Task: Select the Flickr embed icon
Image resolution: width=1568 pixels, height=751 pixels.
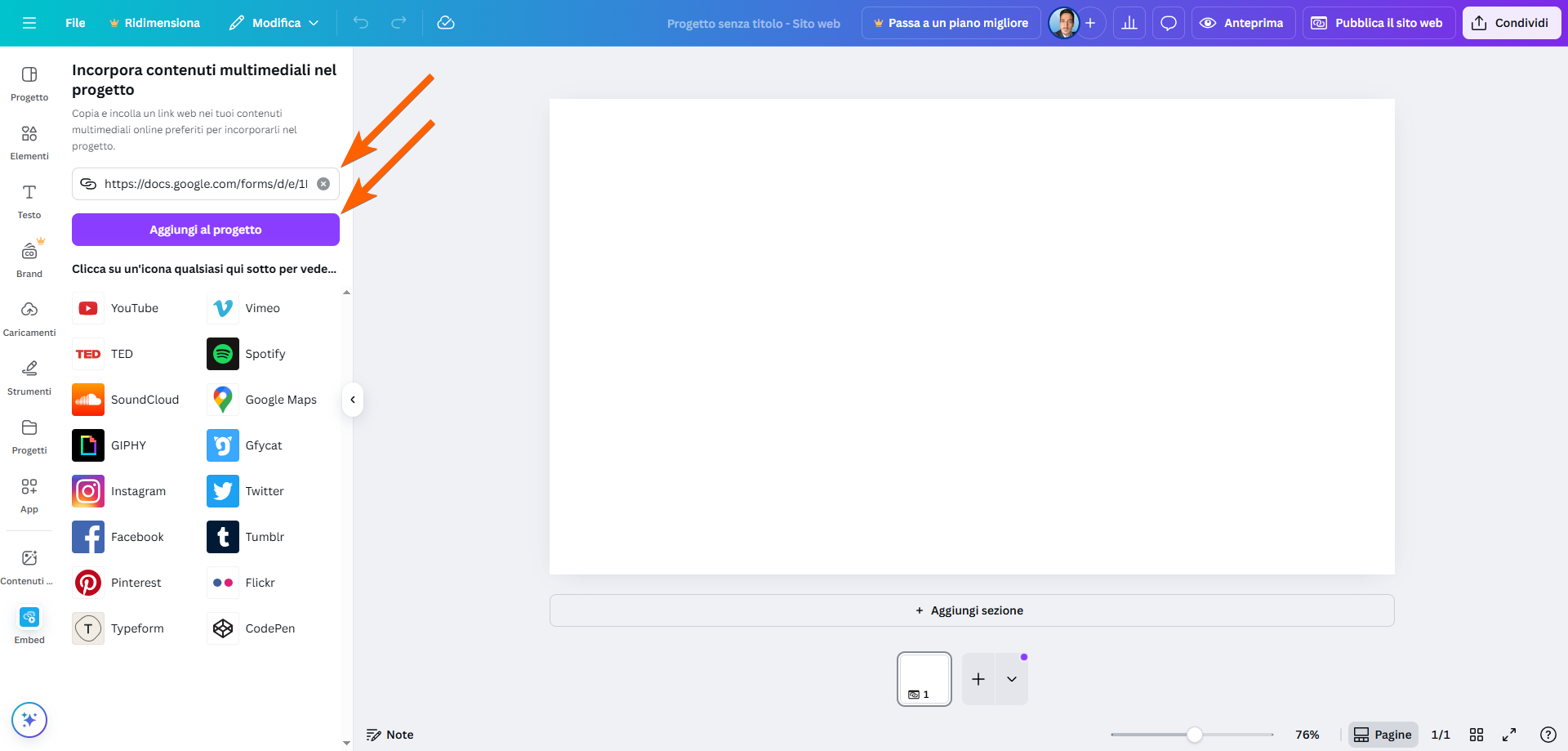Action: click(223, 583)
